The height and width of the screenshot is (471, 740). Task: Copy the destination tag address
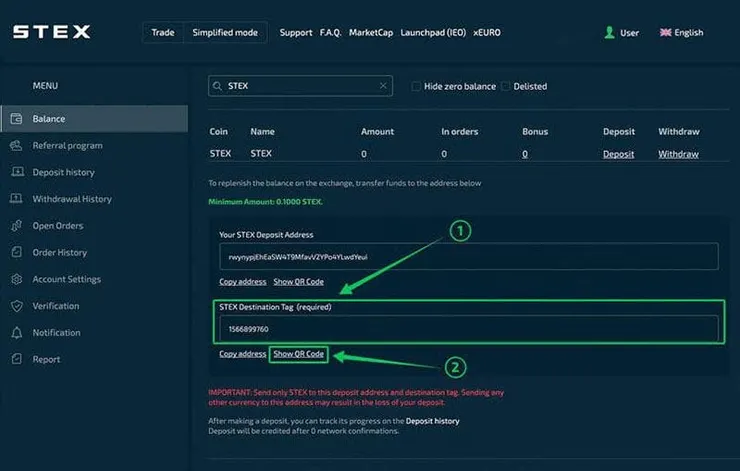tap(243, 354)
